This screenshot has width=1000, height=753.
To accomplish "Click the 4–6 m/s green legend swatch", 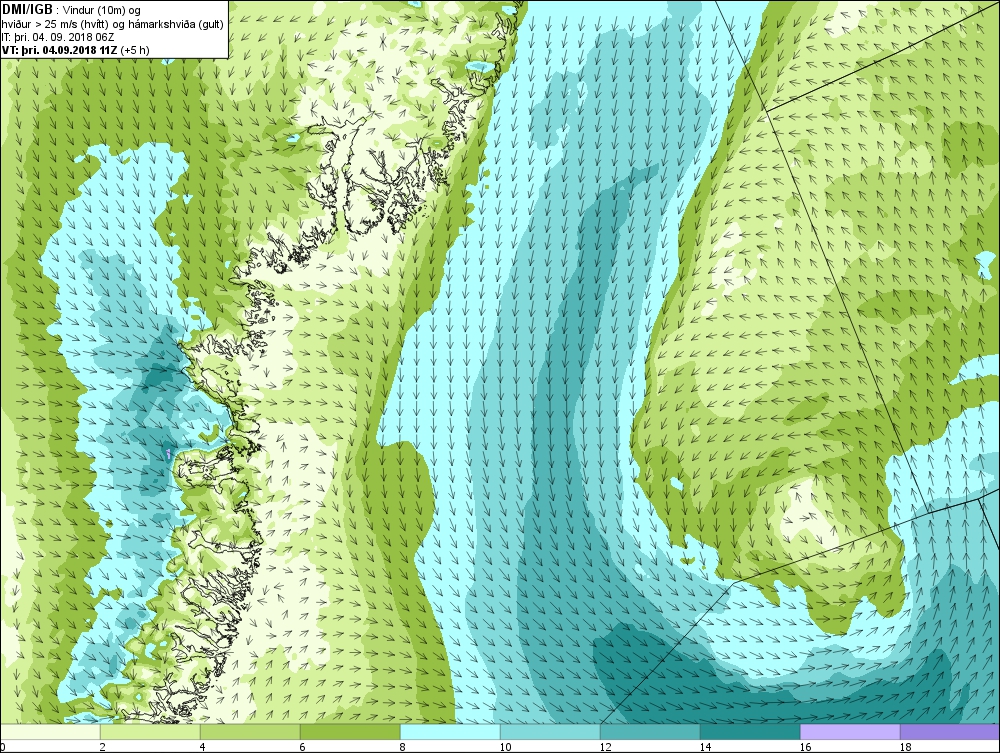I will point(250,732).
